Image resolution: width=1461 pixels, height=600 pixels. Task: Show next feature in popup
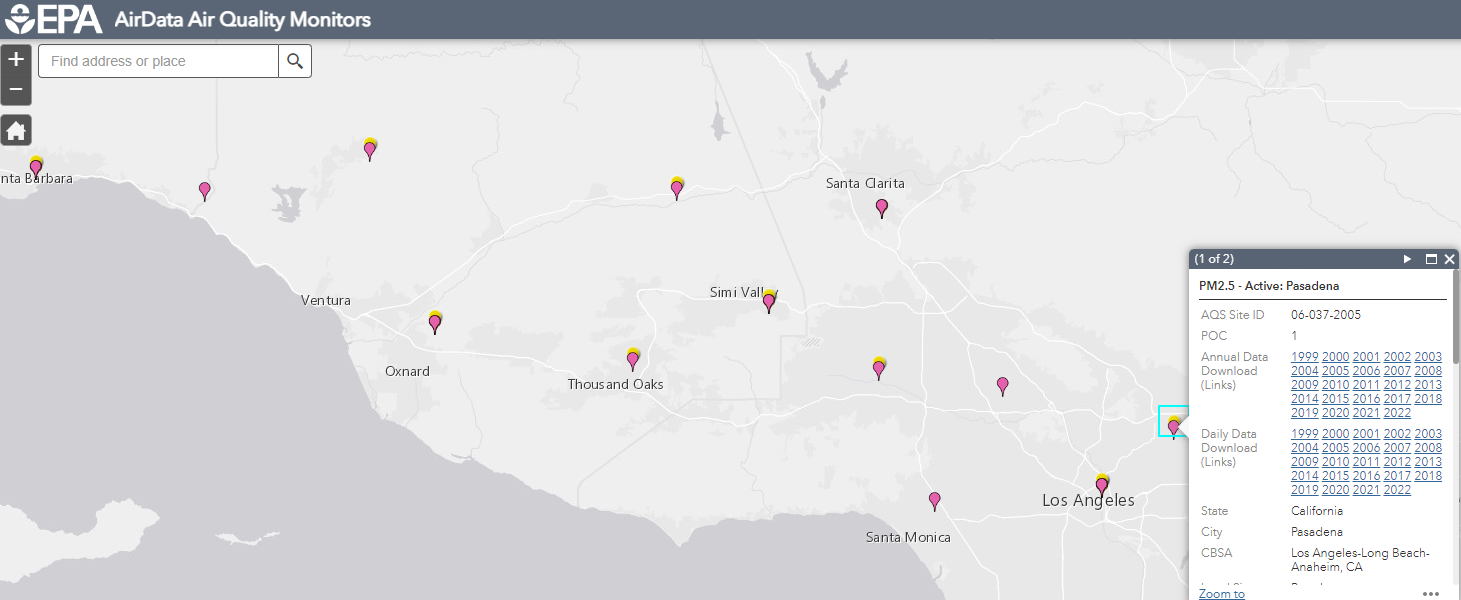1408,259
